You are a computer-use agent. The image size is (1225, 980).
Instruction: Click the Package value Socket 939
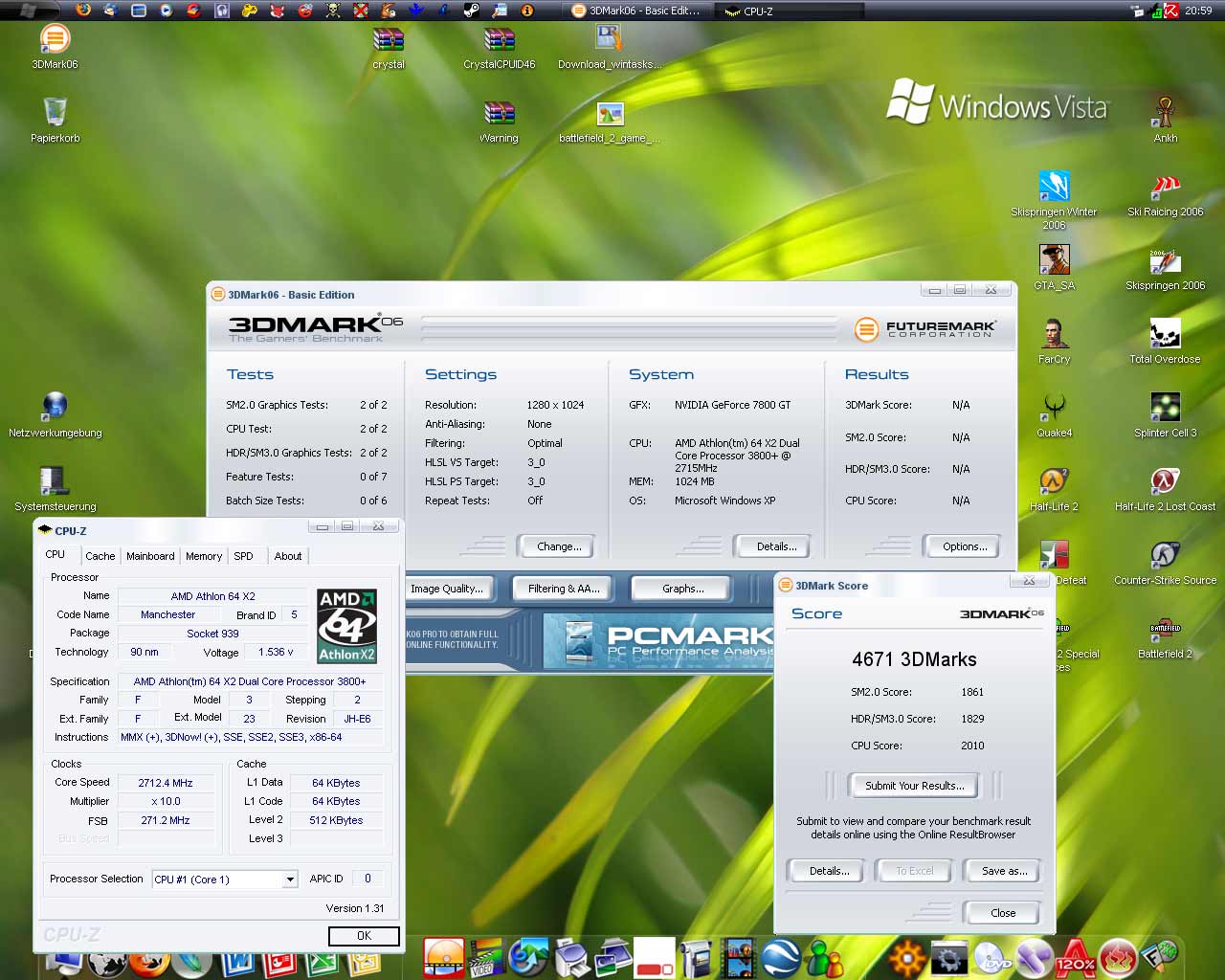(212, 634)
